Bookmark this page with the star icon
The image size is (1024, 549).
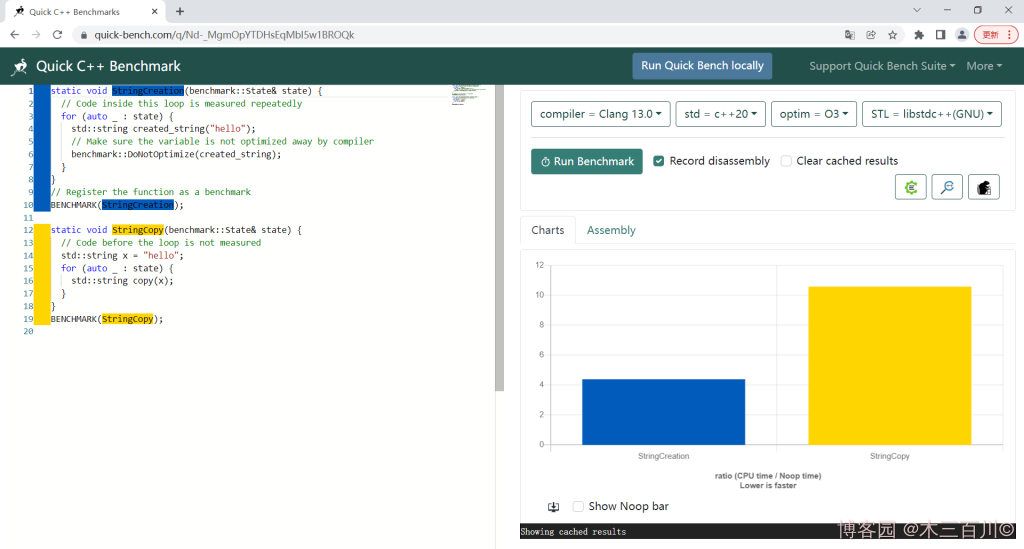click(x=893, y=34)
